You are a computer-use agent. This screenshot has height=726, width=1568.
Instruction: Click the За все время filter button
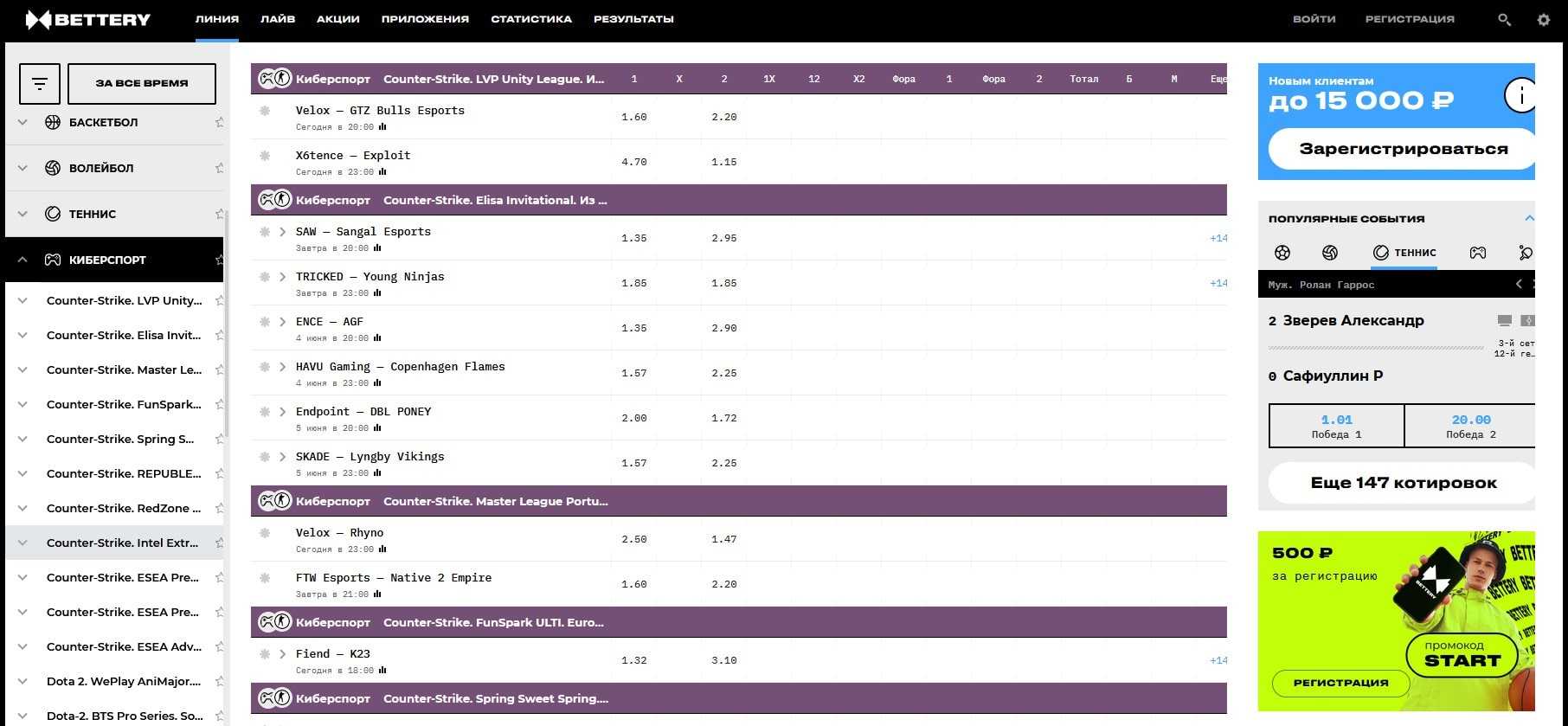(142, 84)
